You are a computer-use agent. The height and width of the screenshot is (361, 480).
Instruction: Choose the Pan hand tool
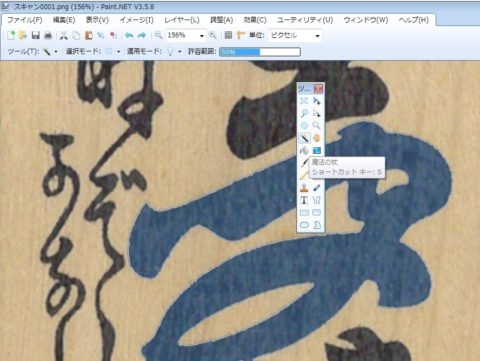[316, 138]
